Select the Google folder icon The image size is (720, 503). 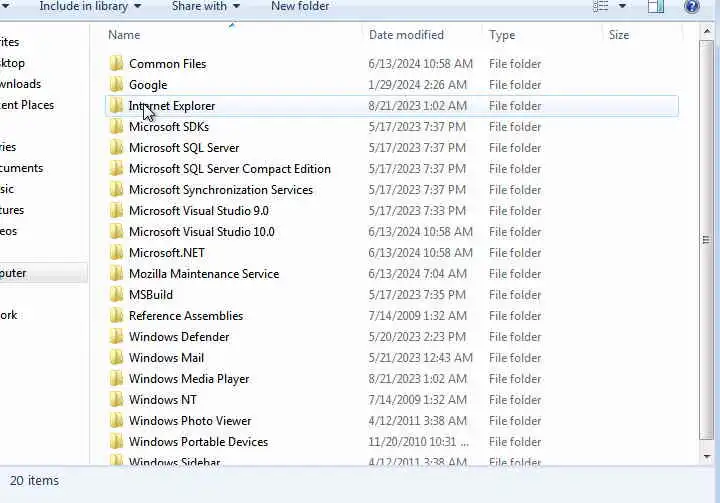pos(117,85)
